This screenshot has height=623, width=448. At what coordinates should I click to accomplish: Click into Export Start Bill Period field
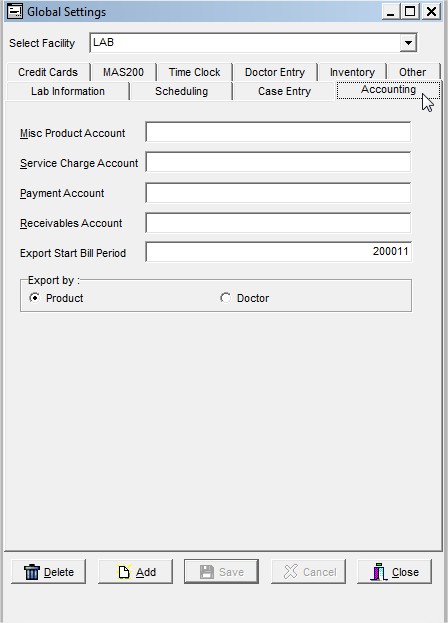(278, 252)
